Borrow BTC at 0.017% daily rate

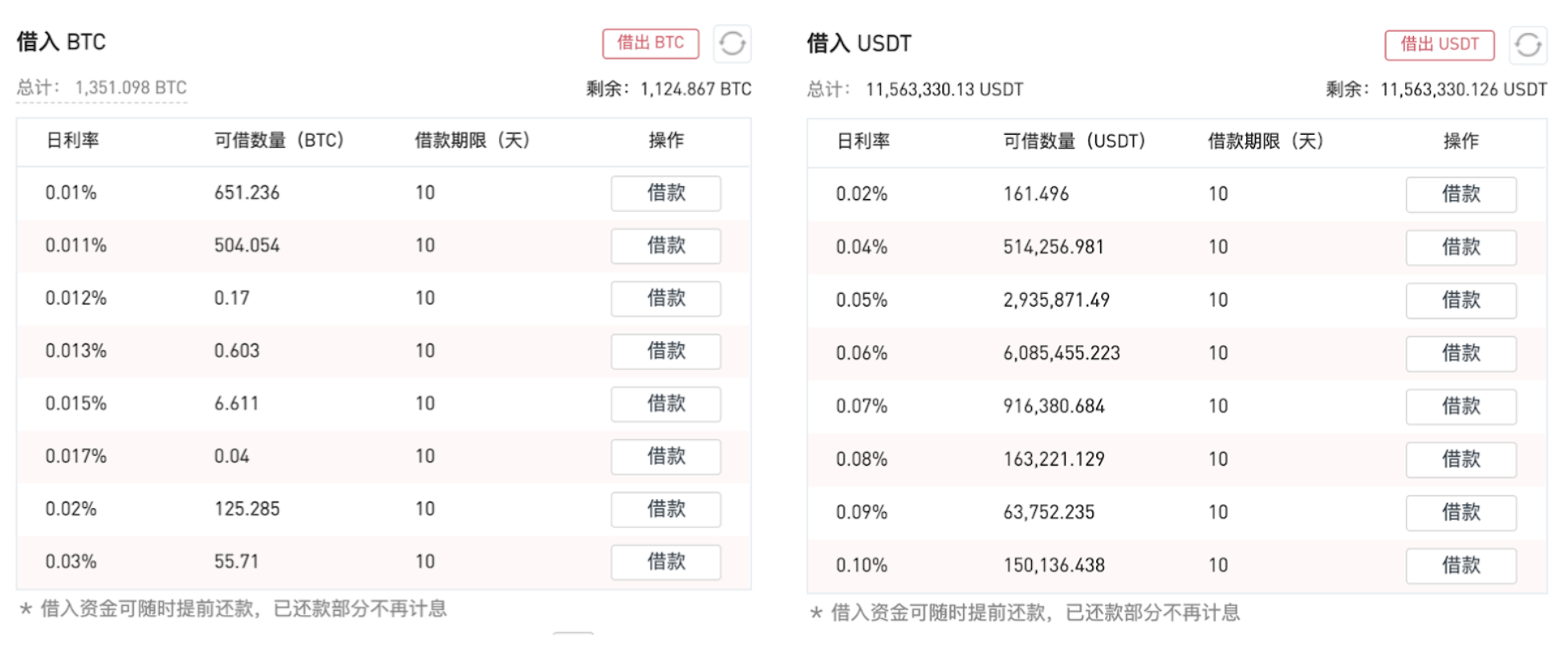pyautogui.click(x=665, y=457)
